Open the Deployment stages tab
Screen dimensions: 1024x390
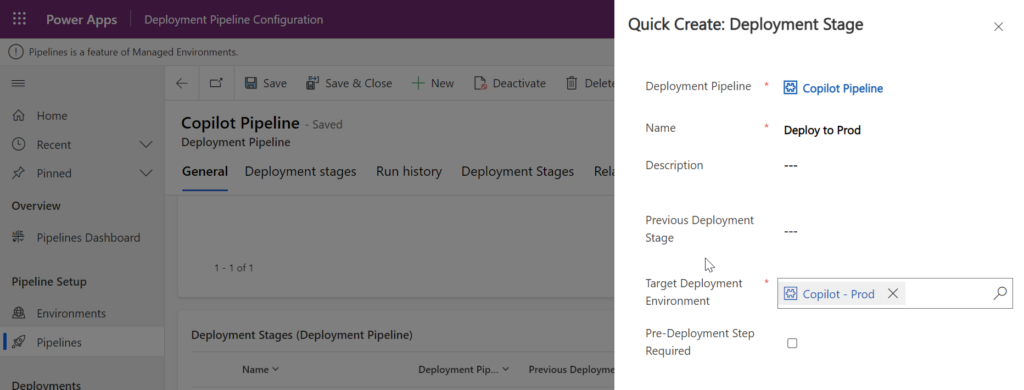point(300,171)
